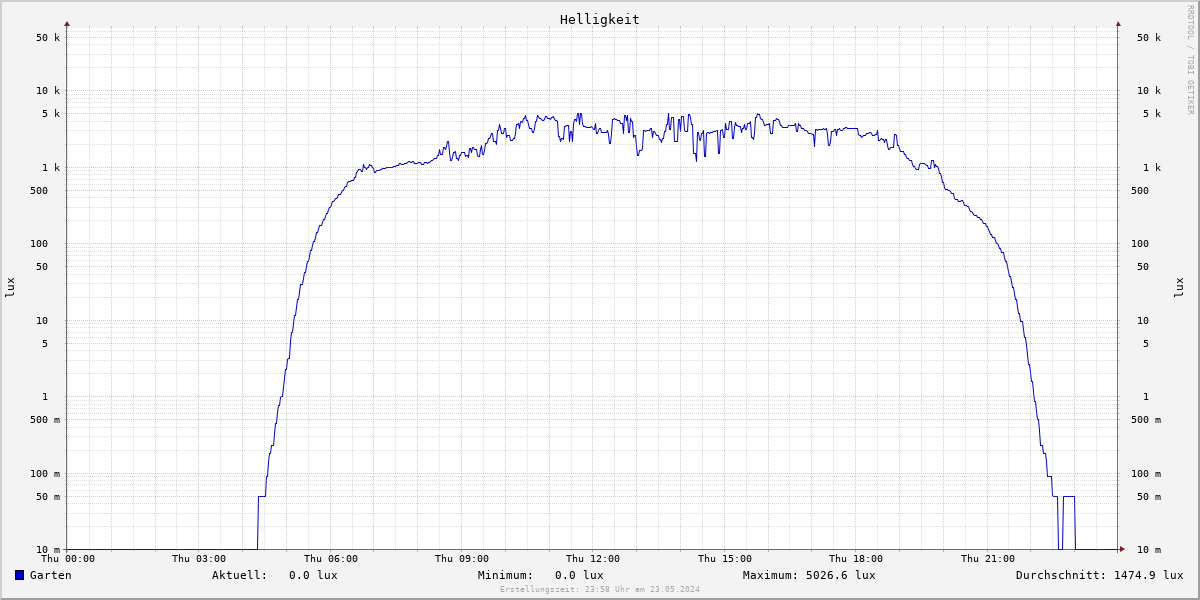The height and width of the screenshot is (600, 1200).
Task: Click the 'Thu 18:00' time axis label
Action: 856,559
